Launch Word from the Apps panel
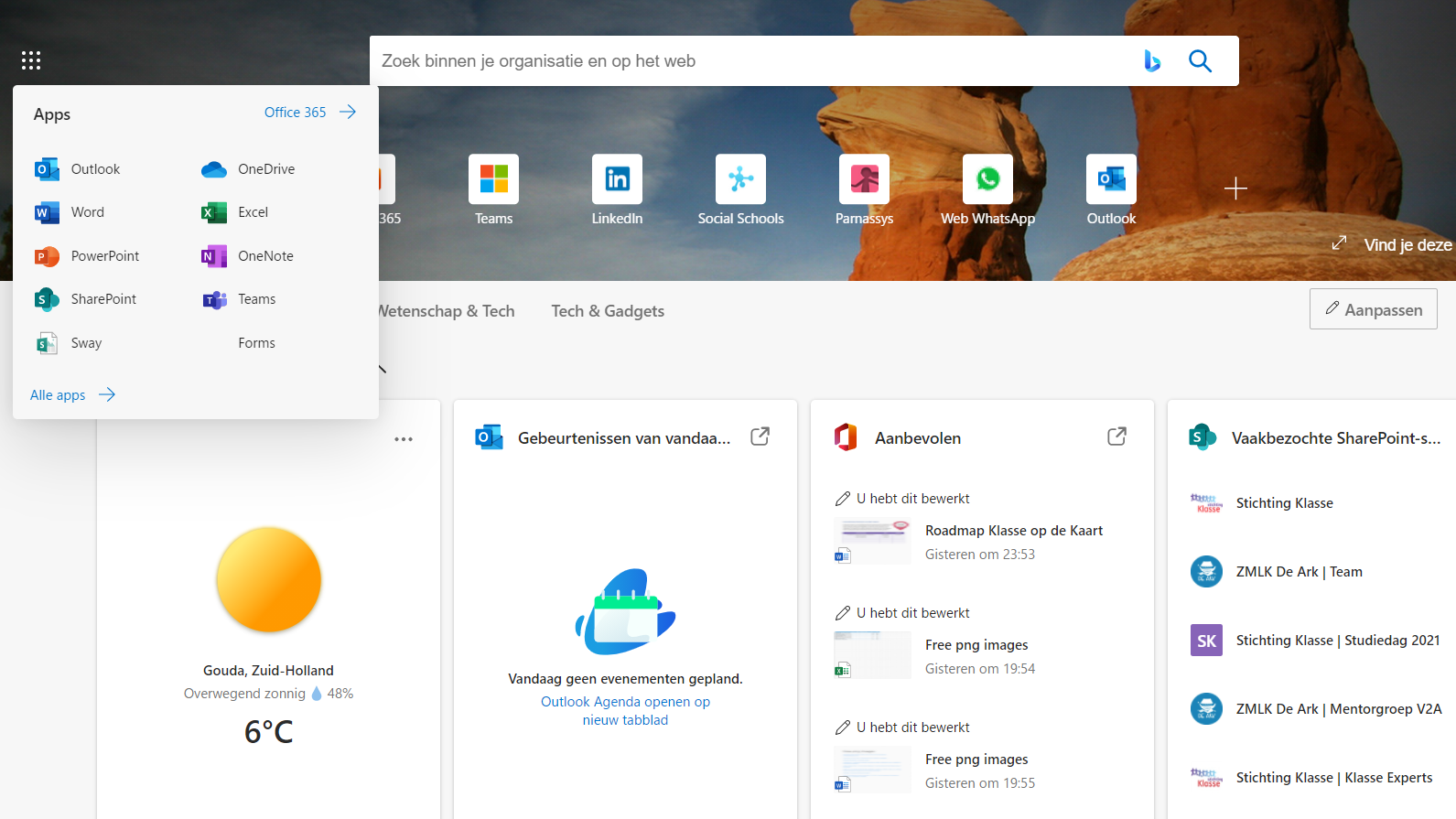 (x=70, y=212)
